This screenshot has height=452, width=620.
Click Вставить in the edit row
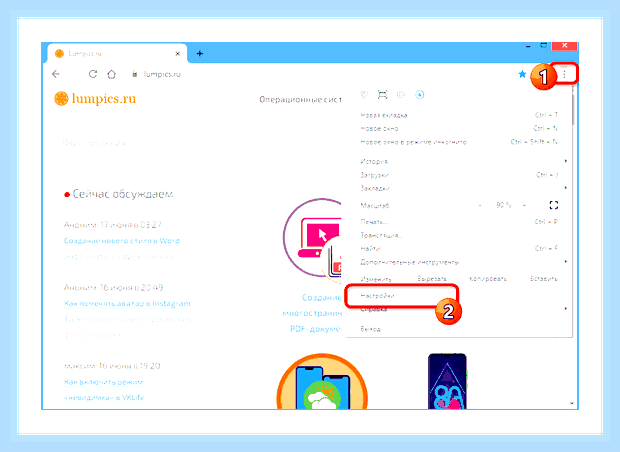coord(544,279)
